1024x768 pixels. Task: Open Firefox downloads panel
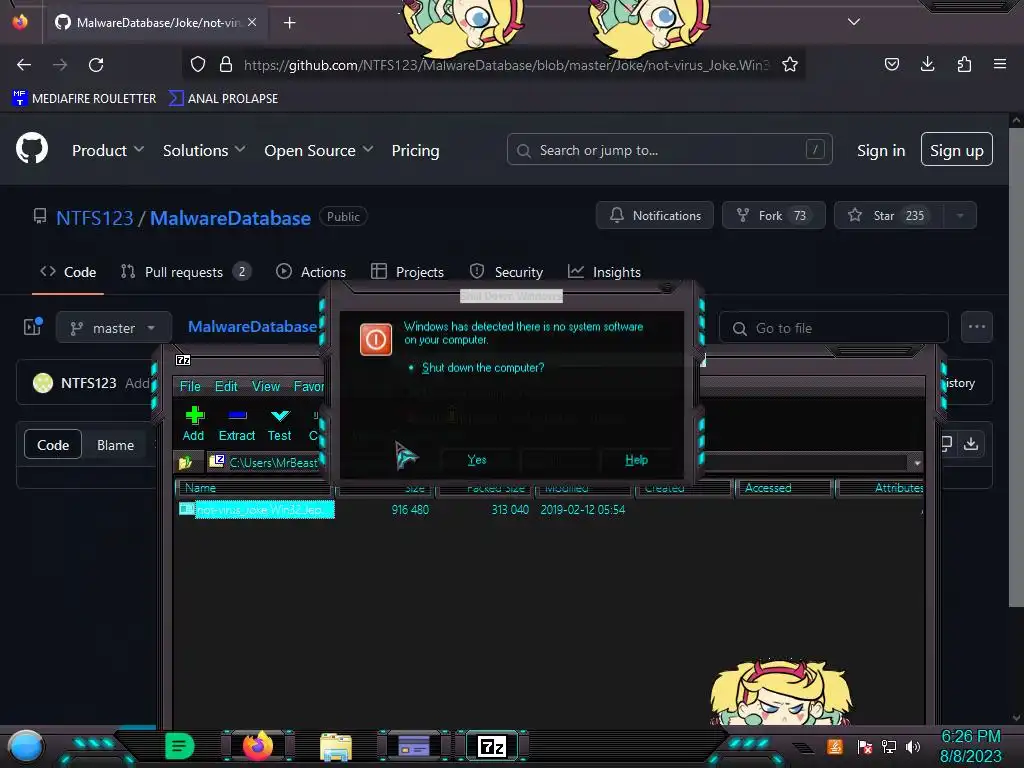coord(927,64)
